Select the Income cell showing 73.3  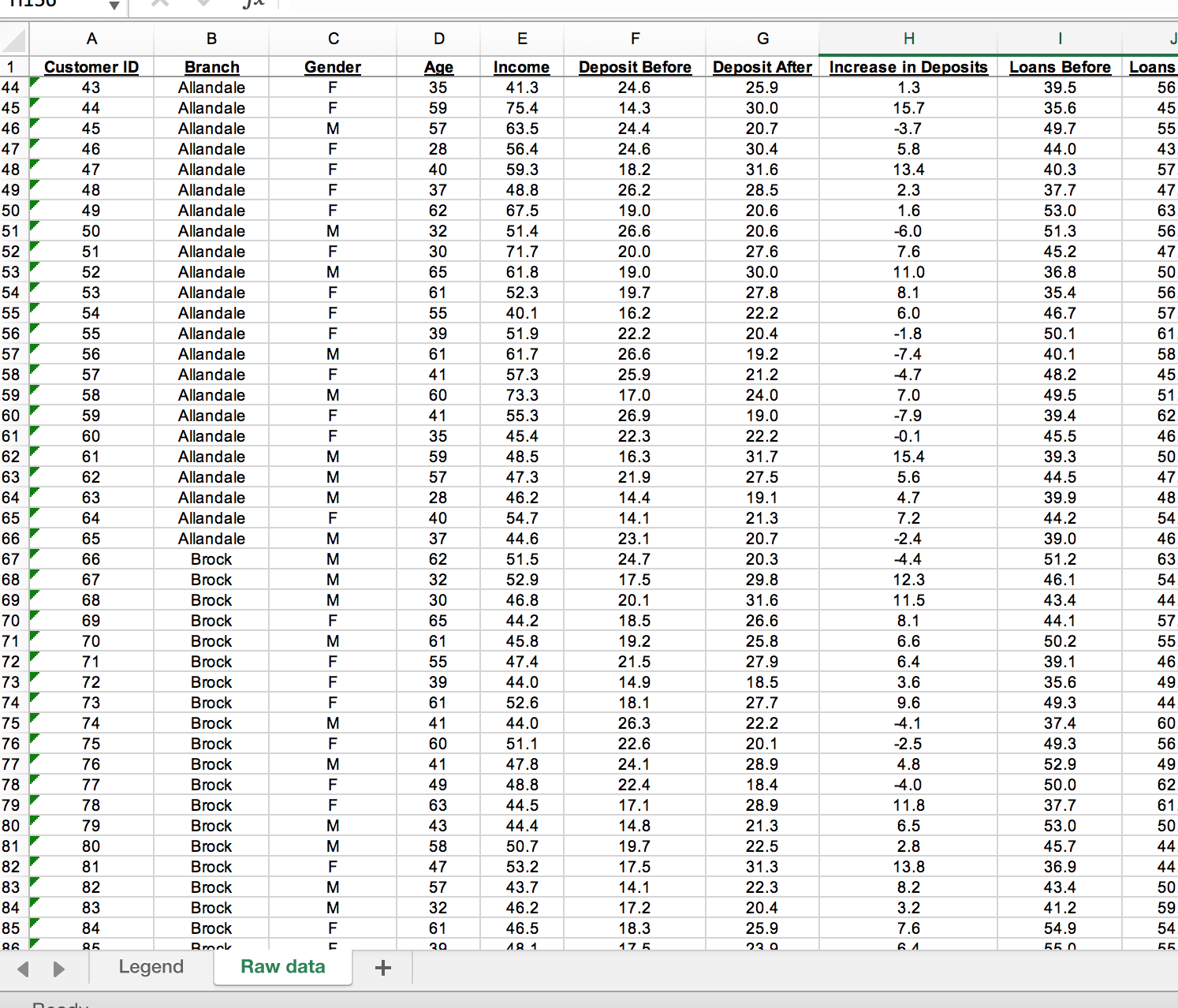522,395
